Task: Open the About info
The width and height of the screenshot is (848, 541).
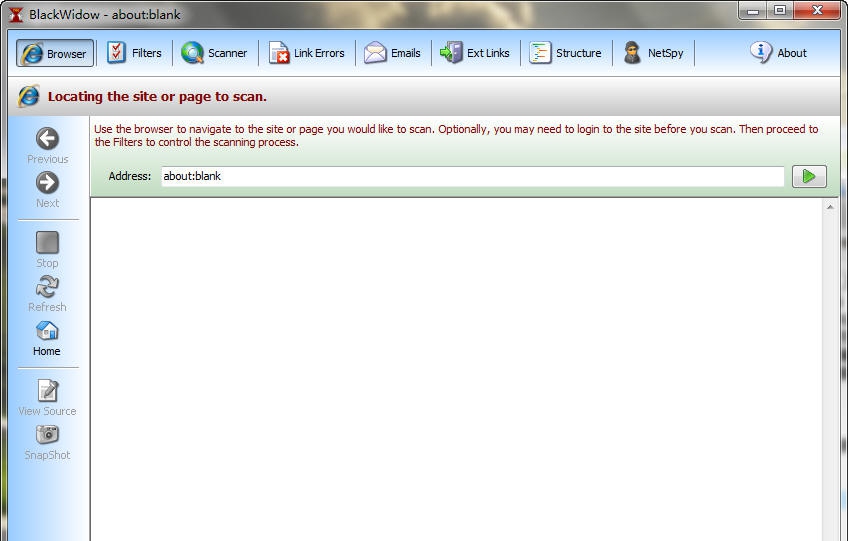Action: (x=779, y=53)
